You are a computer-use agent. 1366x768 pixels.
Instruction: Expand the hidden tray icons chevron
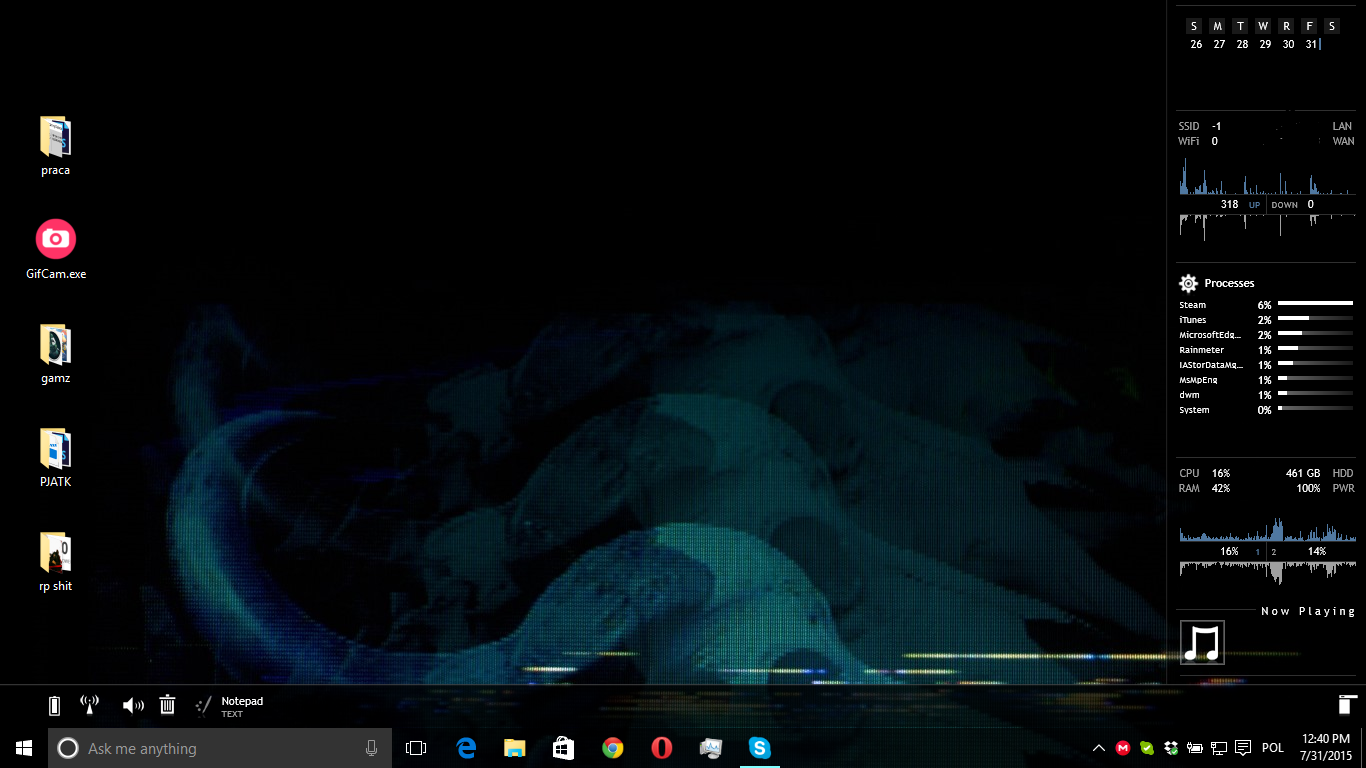(1099, 748)
